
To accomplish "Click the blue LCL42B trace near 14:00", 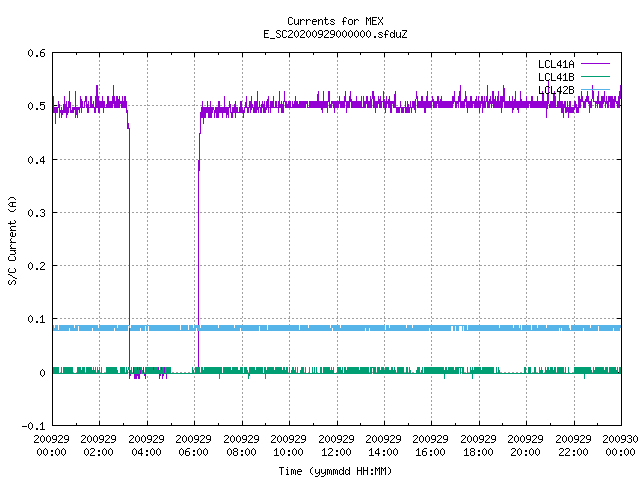I will (384, 328).
